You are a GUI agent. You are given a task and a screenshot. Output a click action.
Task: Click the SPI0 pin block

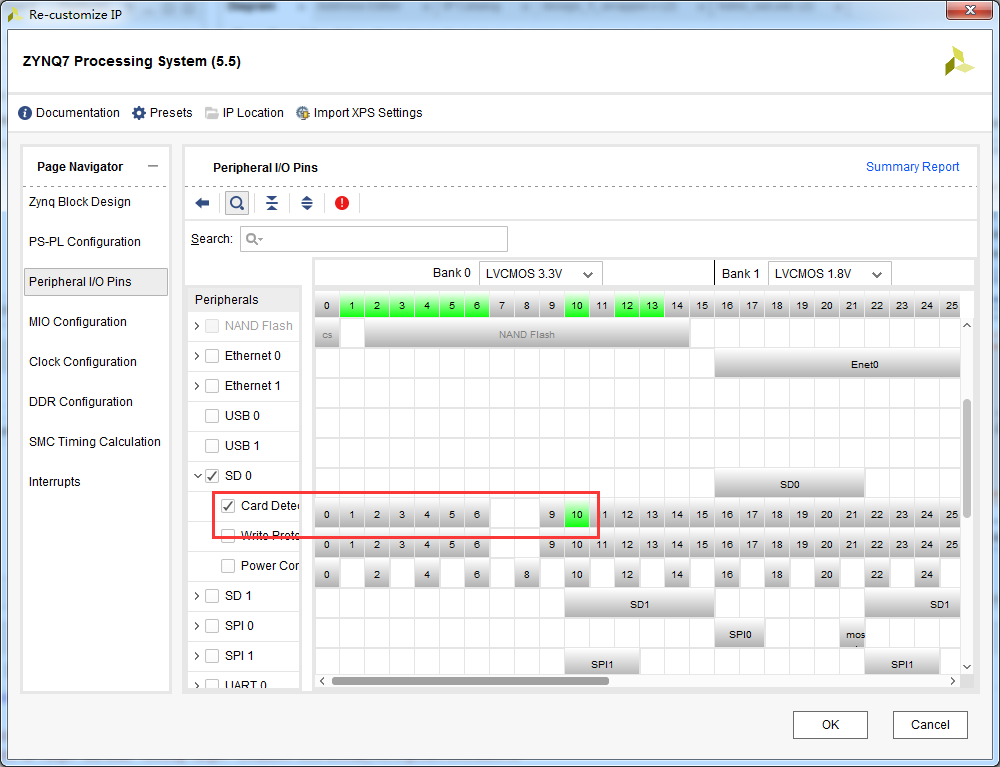[740, 634]
